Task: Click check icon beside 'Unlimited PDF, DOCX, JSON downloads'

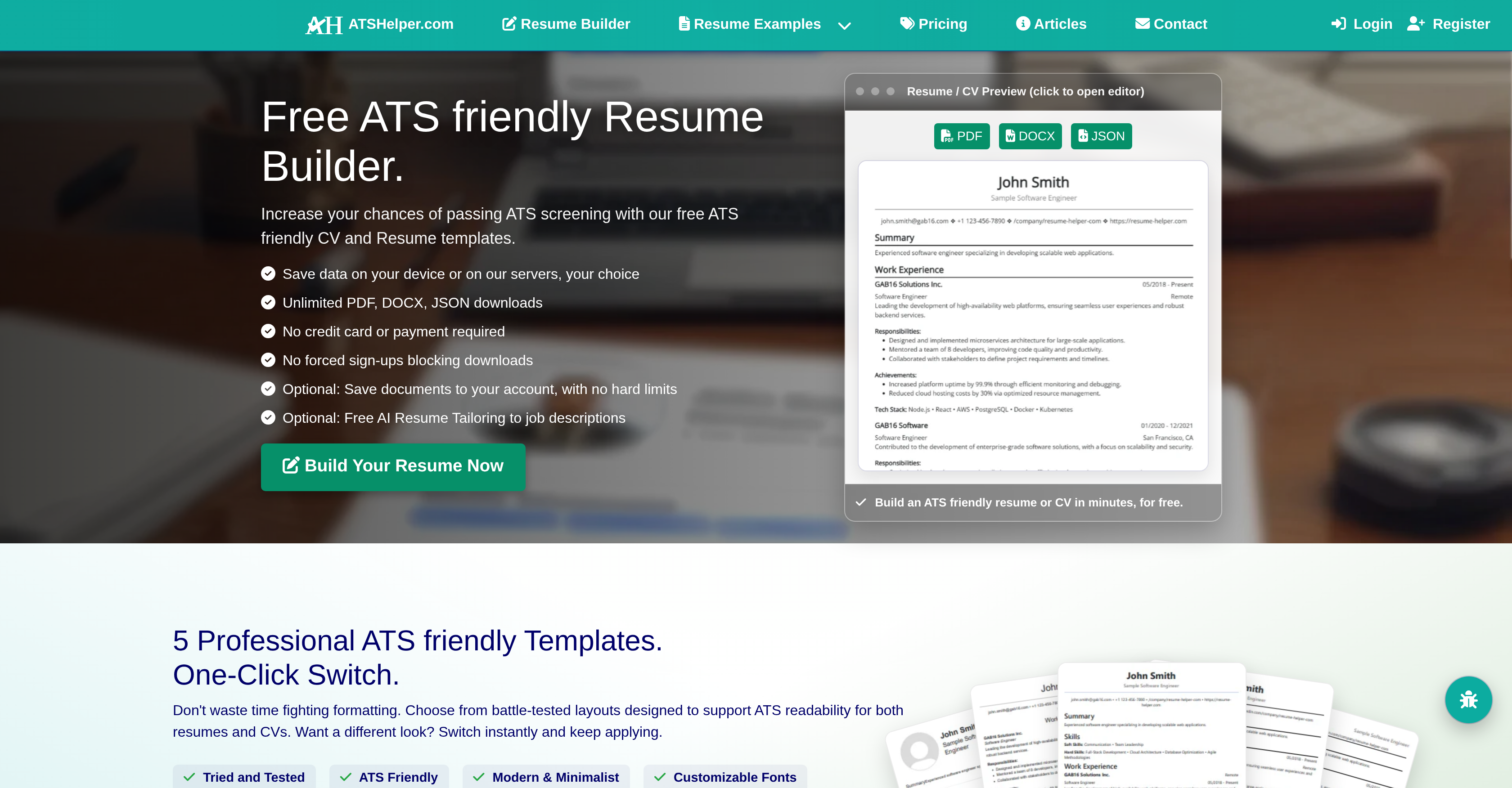Action: click(x=268, y=303)
